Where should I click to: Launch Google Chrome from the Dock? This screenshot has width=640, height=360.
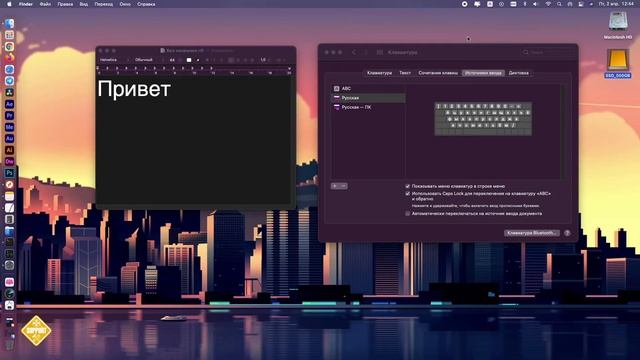(x=9, y=47)
